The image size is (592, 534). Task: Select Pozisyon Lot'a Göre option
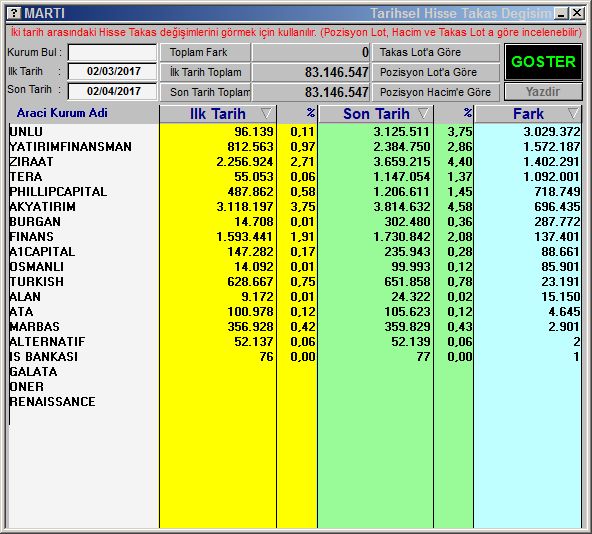pyautogui.click(x=436, y=72)
